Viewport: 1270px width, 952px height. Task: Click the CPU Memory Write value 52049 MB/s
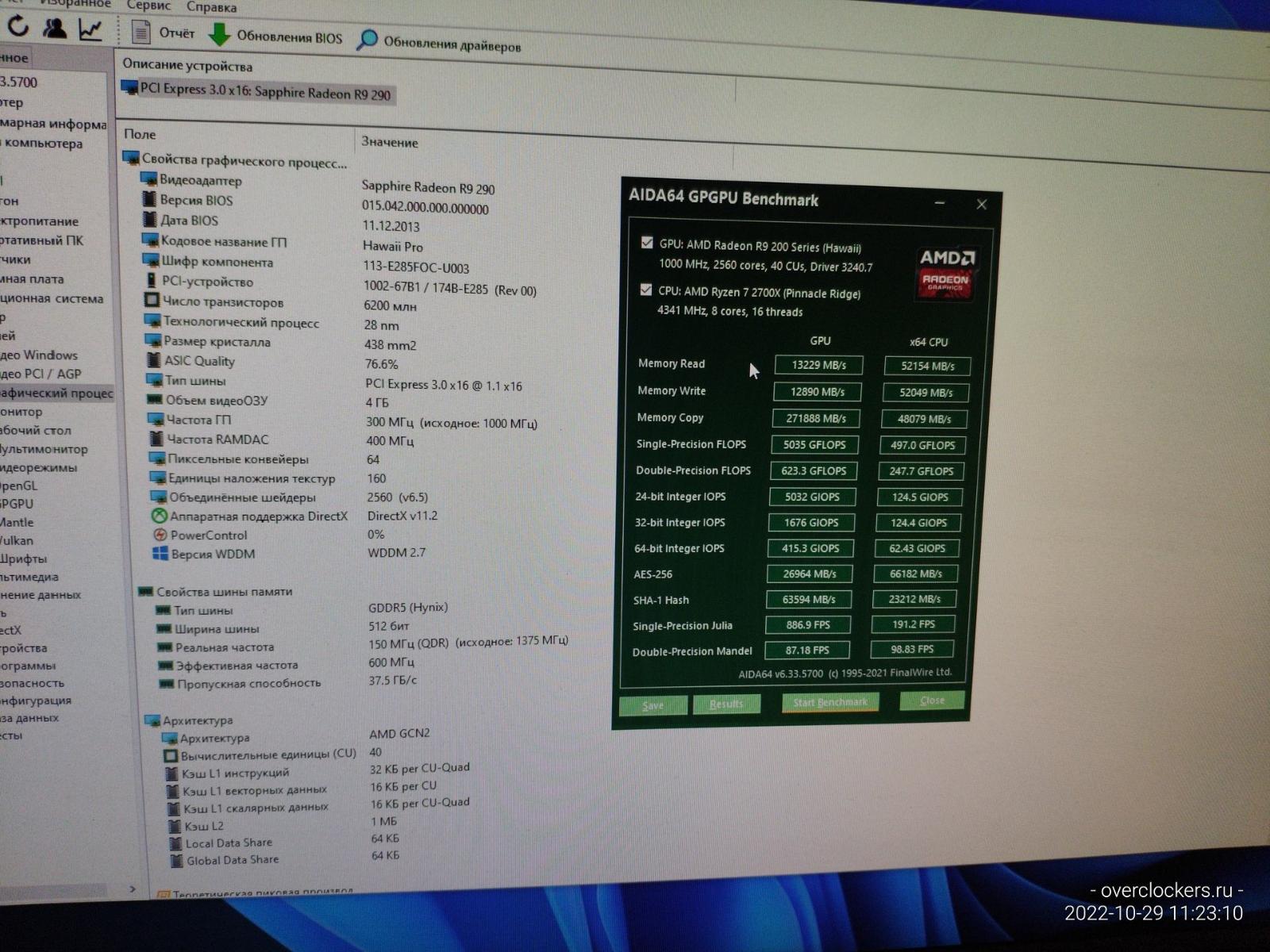click(926, 392)
